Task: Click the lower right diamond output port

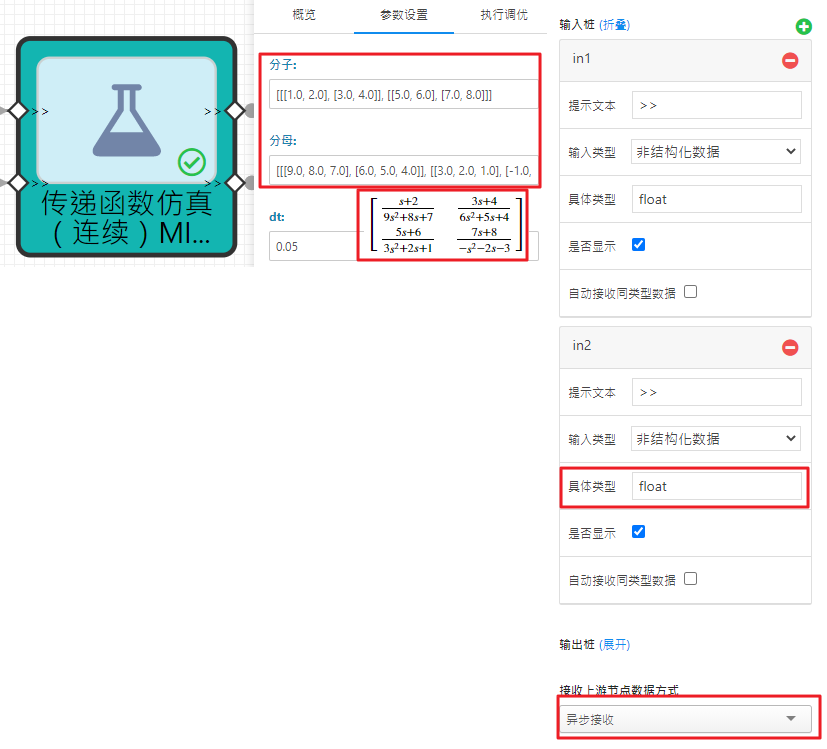Action: [x=234, y=182]
